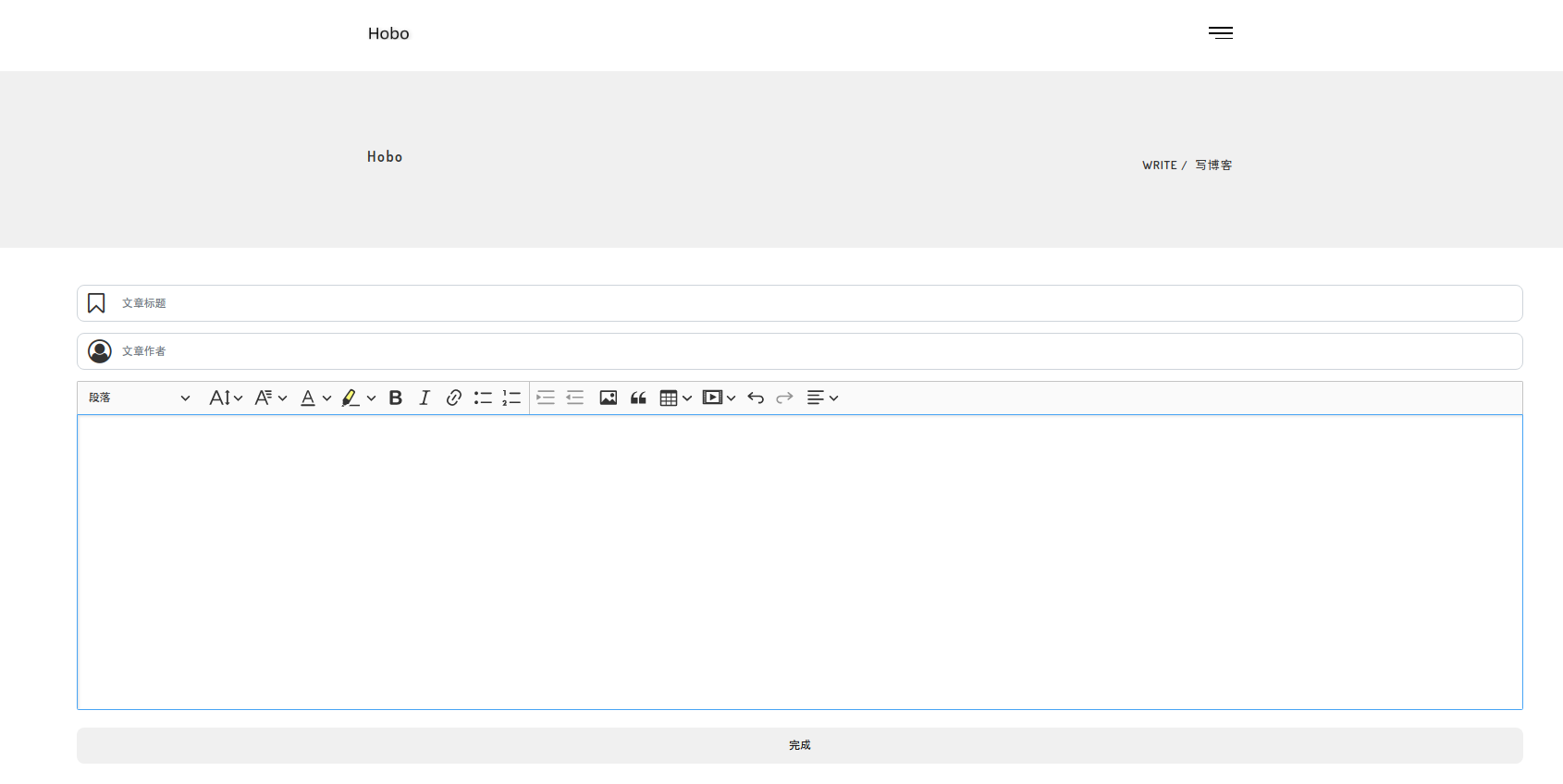
Task: Focus the 文章作者 author input field
Action: 800,351
